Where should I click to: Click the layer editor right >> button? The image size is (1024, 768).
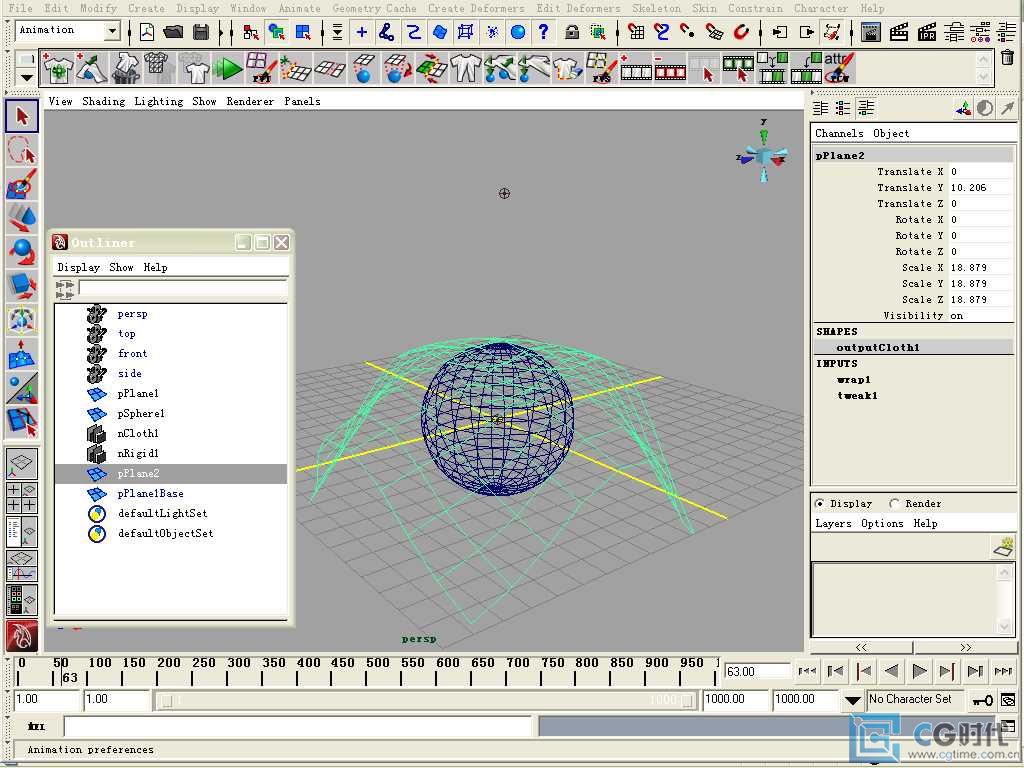pos(965,647)
